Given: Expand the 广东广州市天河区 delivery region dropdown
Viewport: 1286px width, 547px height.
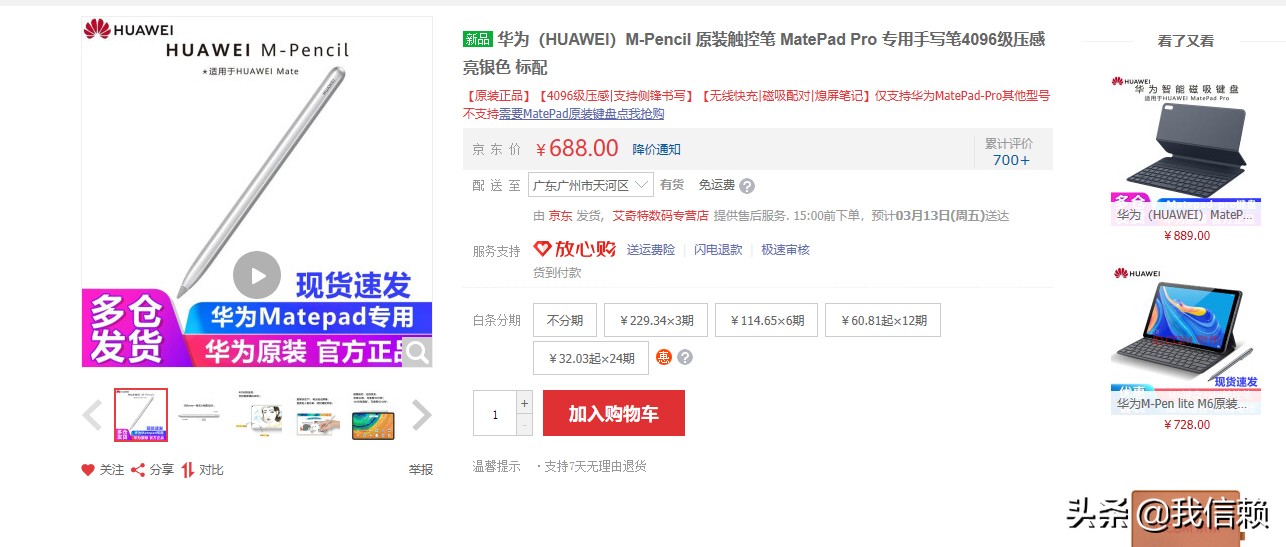Looking at the screenshot, I should click(x=590, y=185).
